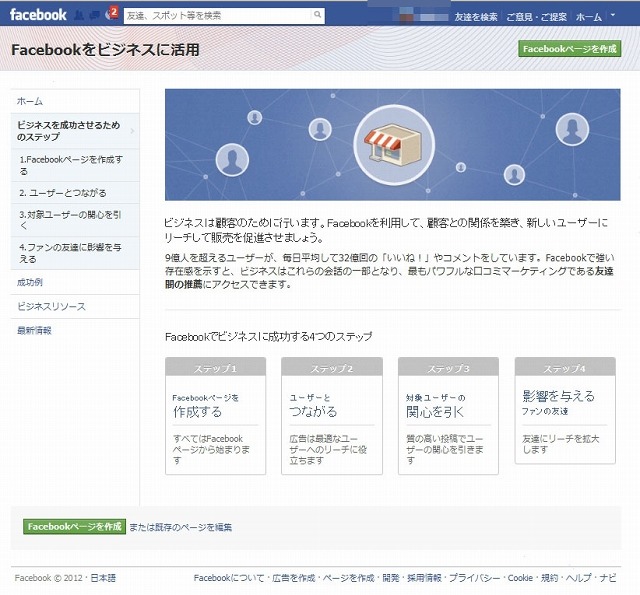640x595 pixels.
Task: Click top green Facebookページを作成 button
Action: [x=569, y=49]
